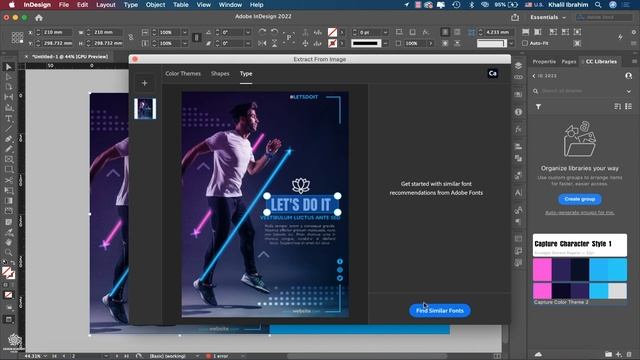Select the Selection tool arrow
The width and height of the screenshot is (640, 360).
(x=9, y=67)
